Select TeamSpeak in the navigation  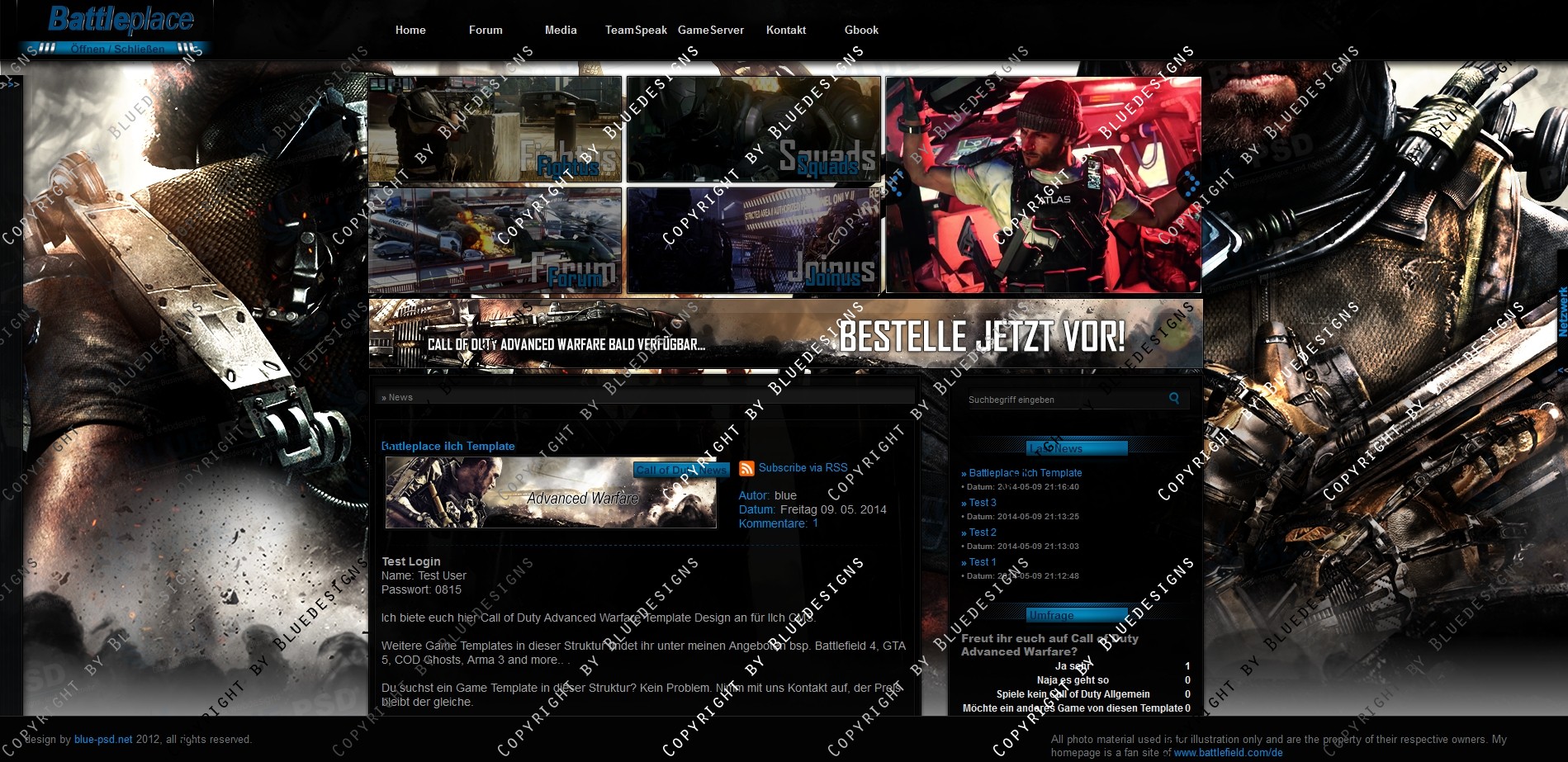[636, 30]
